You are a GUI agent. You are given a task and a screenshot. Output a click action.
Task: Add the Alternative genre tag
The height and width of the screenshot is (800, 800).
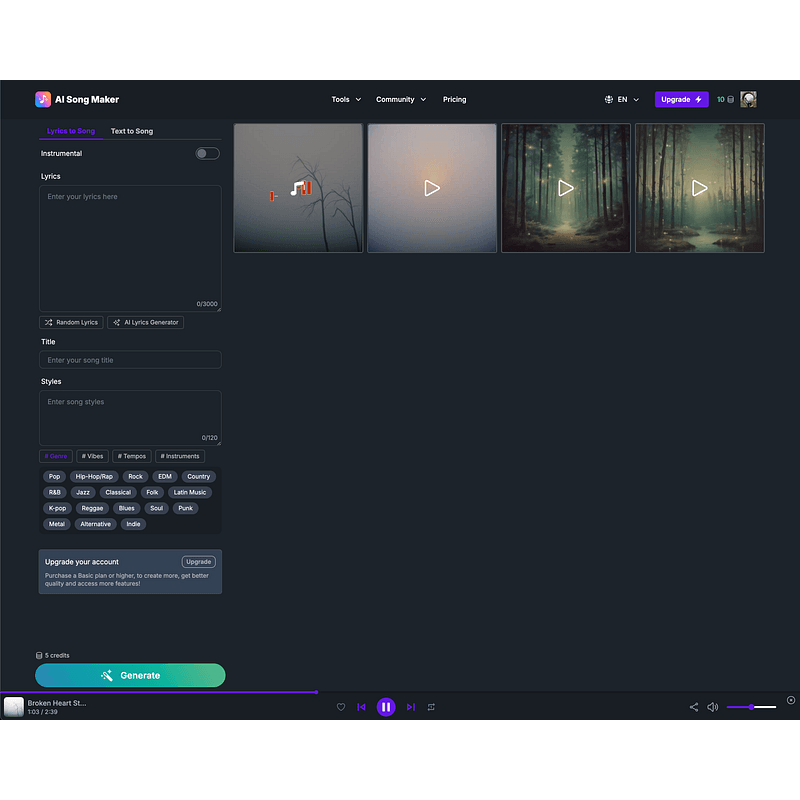[x=95, y=524]
